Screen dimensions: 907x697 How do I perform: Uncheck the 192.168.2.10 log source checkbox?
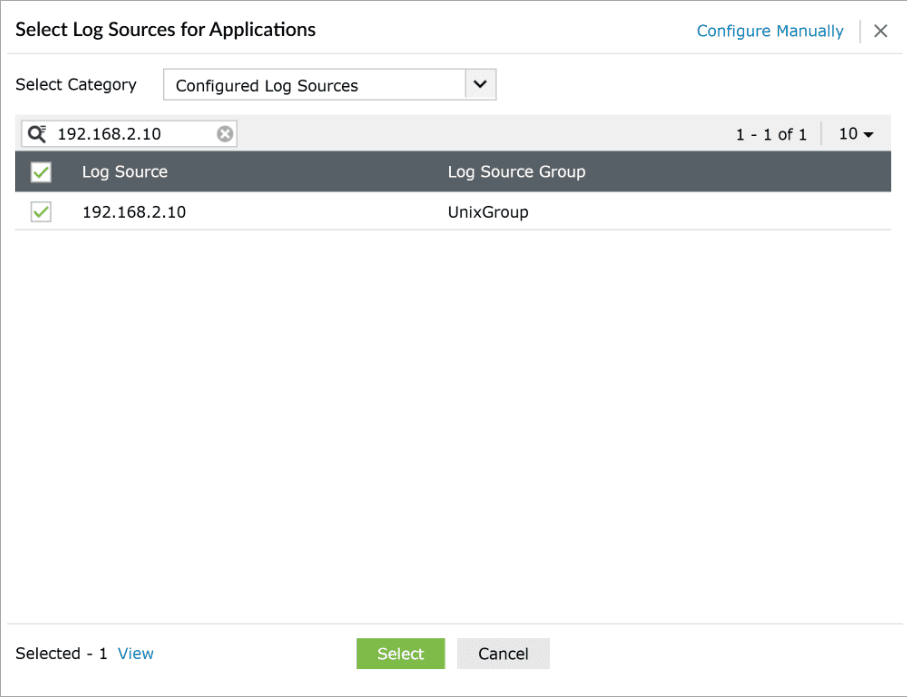[x=41, y=212]
